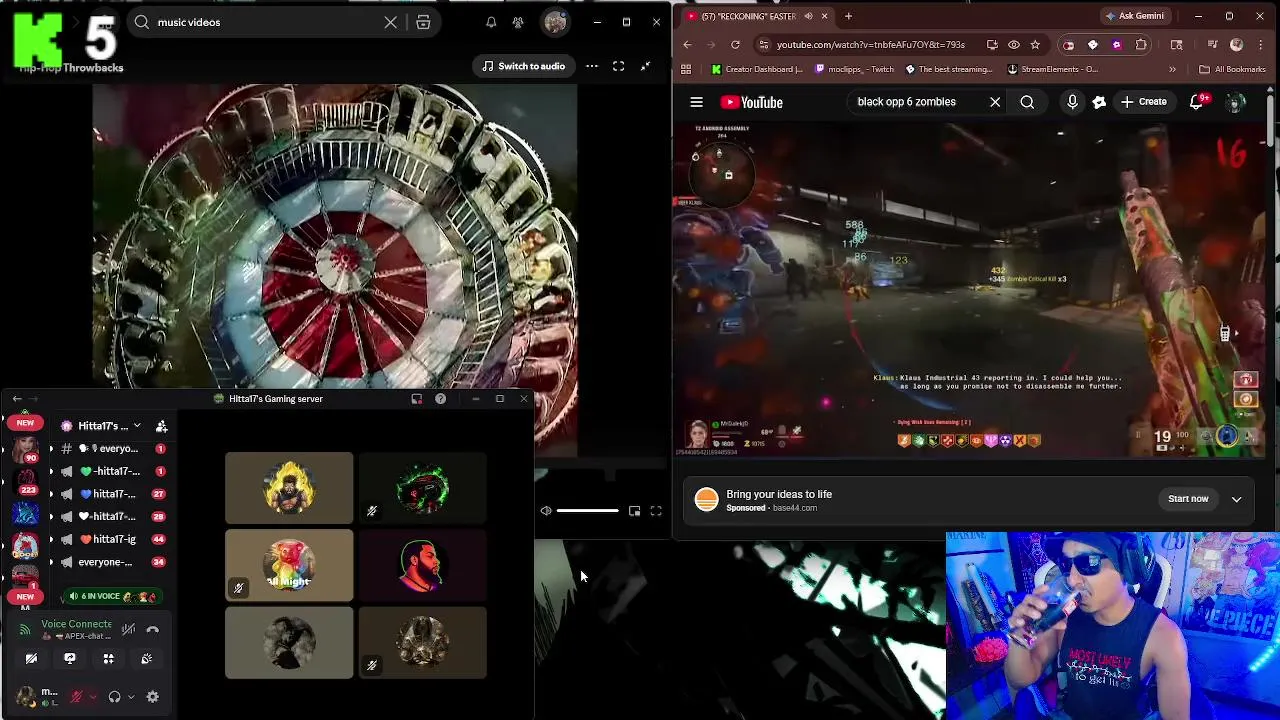This screenshot has width=1280, height=720.
Task: Click the YouTube 'Create' button
Action: [x=1144, y=102]
